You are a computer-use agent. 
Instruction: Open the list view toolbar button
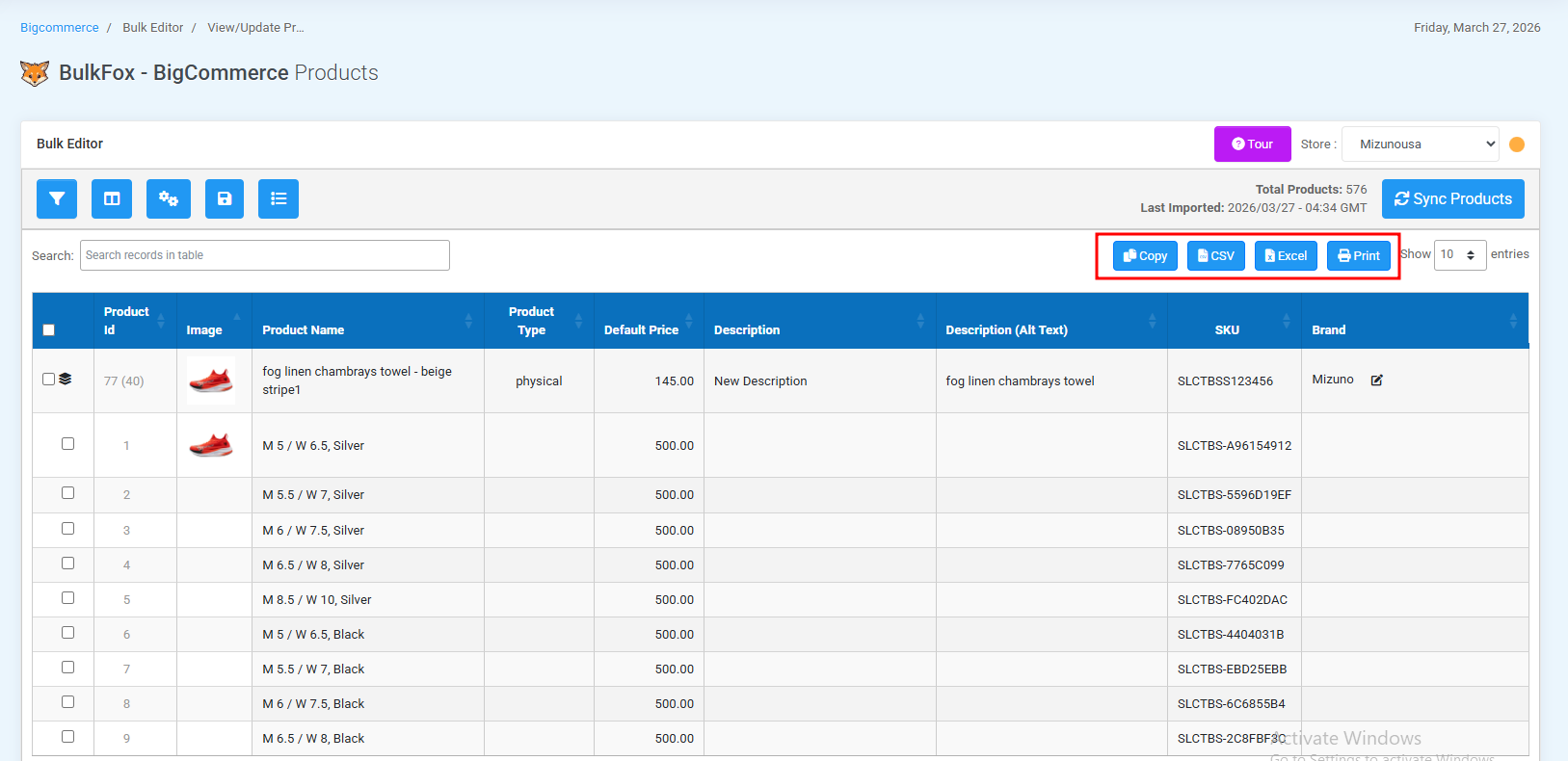pos(279,198)
